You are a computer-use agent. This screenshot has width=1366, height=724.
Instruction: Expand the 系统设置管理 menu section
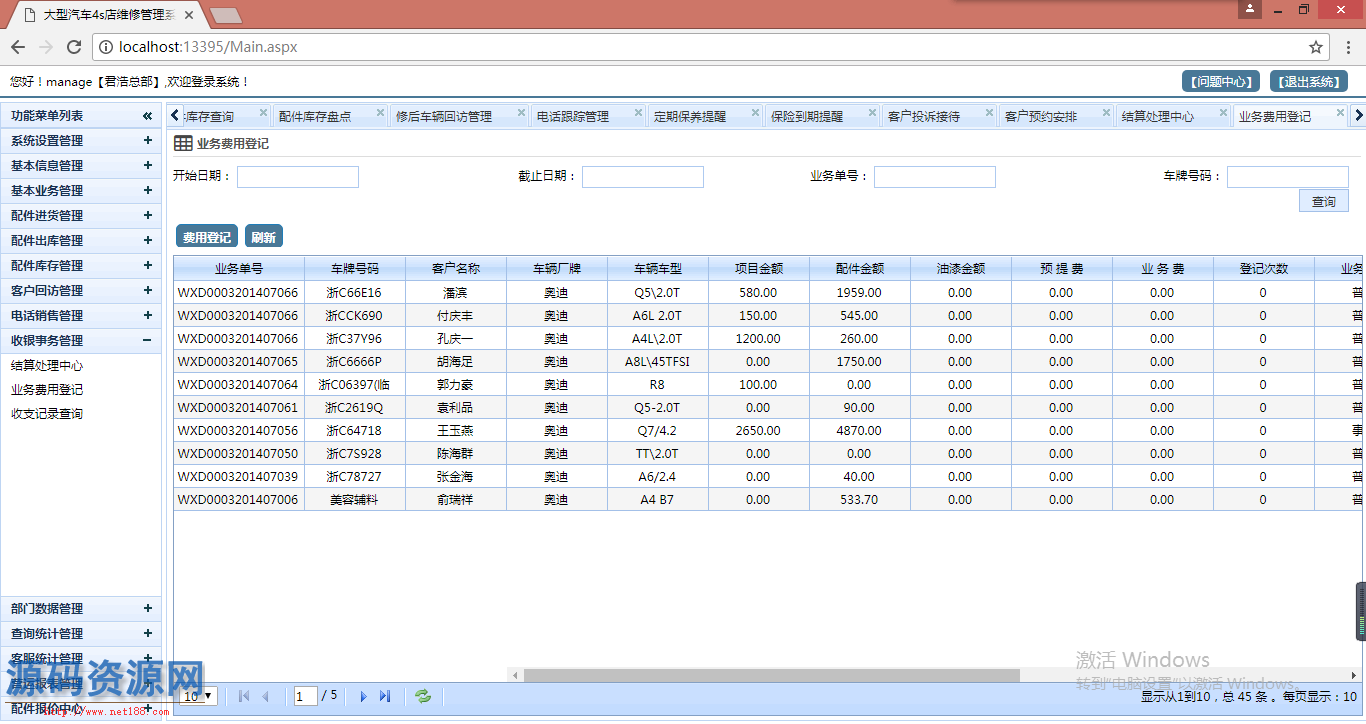point(147,141)
